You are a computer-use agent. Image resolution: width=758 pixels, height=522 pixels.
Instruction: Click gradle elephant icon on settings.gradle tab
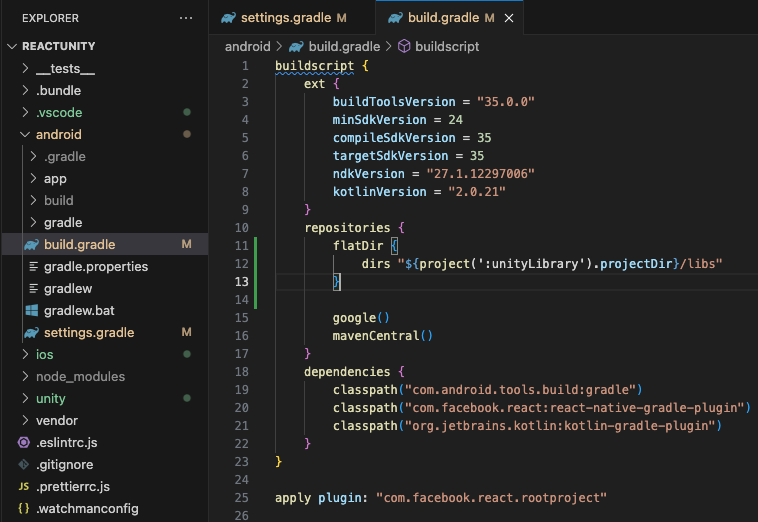point(228,18)
